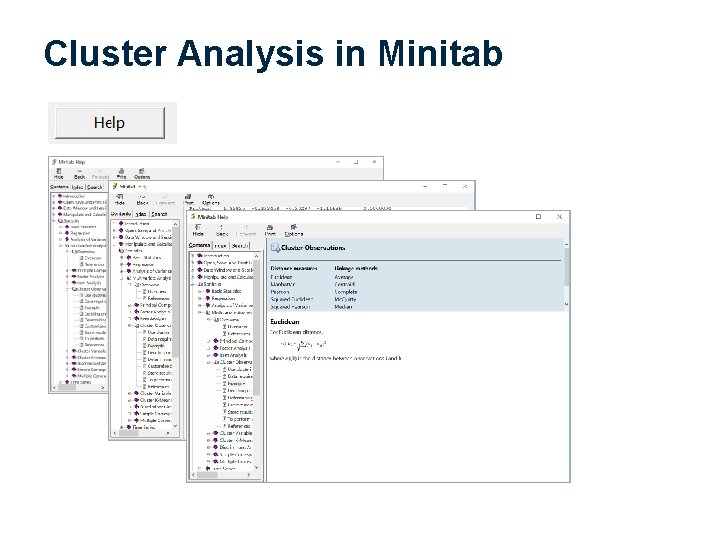This screenshot has height=540, width=720.
Task: Open the Search tab in back Help window
Action: coord(94,187)
